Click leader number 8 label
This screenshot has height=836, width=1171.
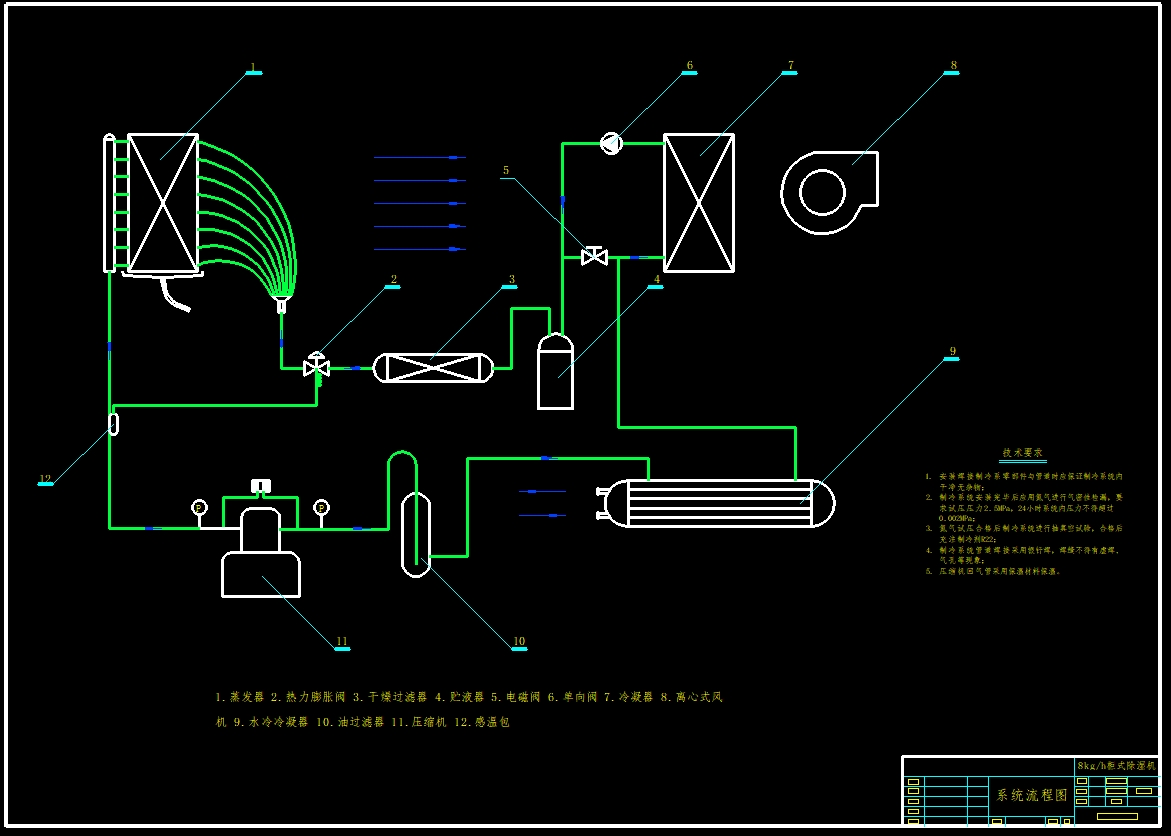pos(954,66)
